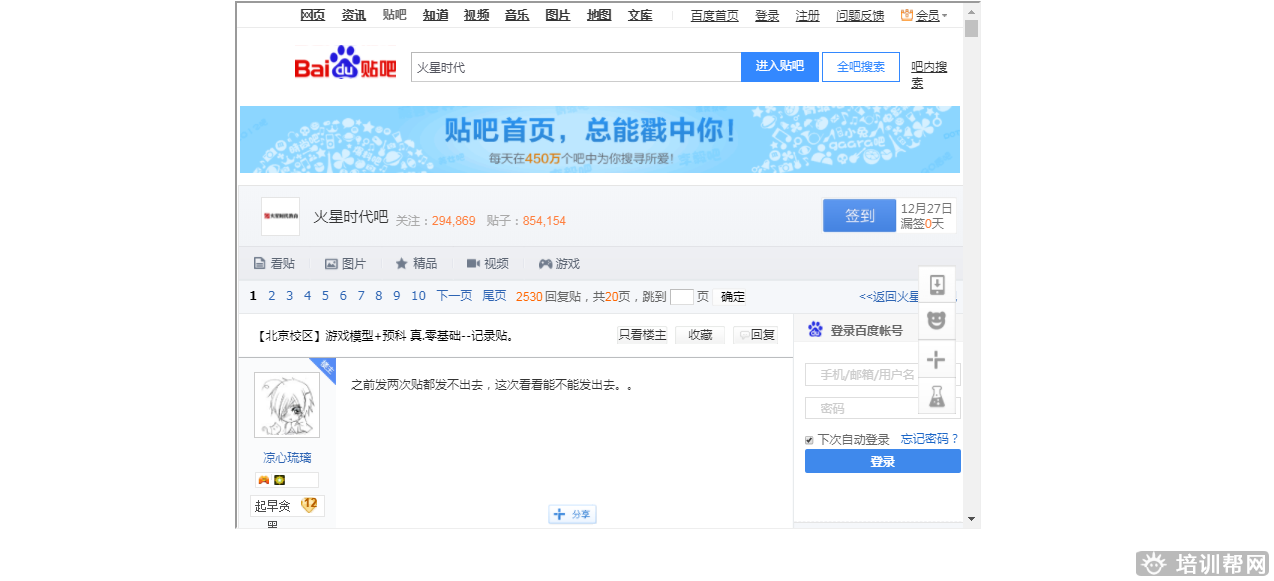Screen dimensions: 1274x581
Task: Click the jump-to-page input box
Action: tap(682, 296)
